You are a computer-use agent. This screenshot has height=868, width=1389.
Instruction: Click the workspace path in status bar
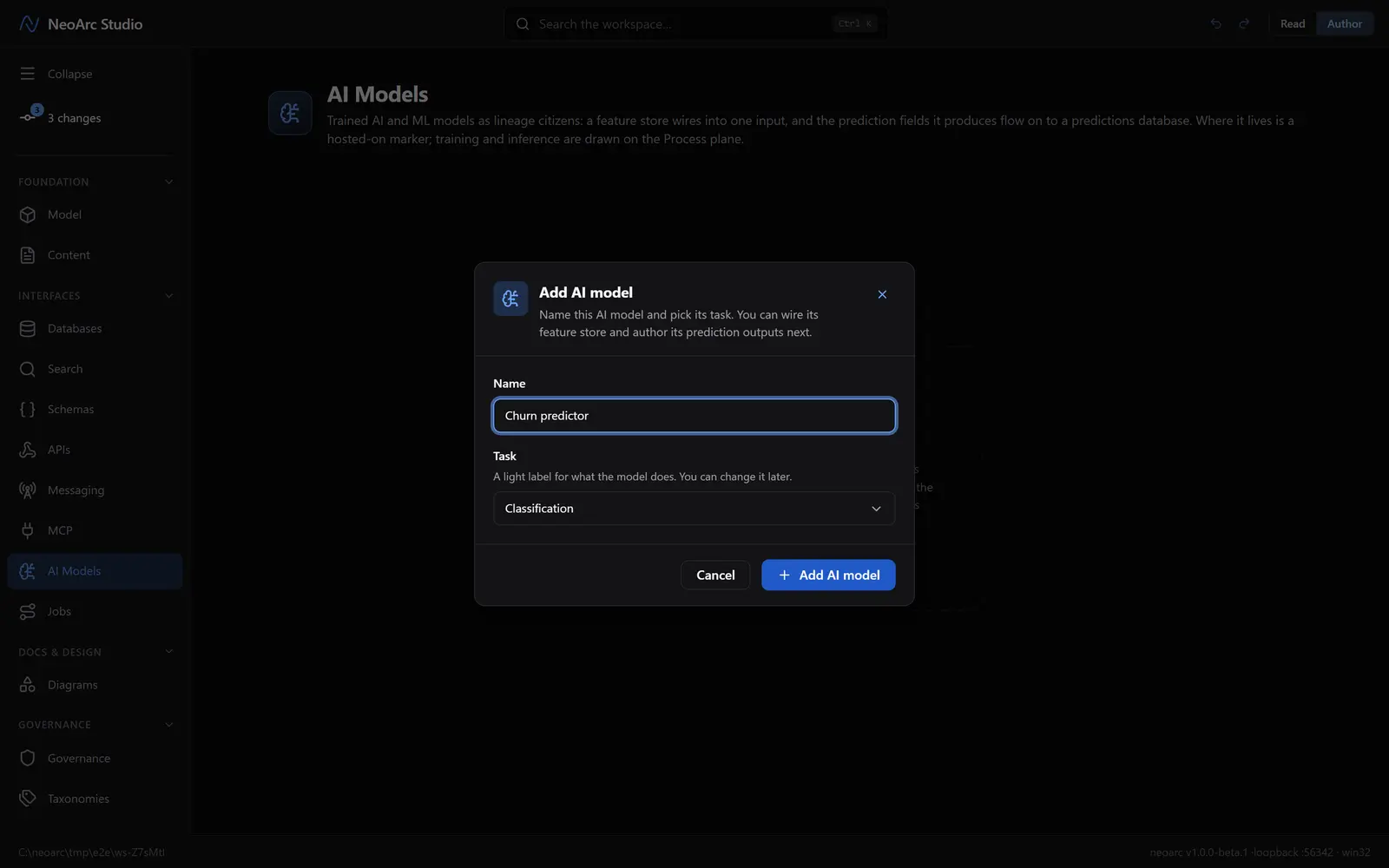pyautogui.click(x=91, y=852)
